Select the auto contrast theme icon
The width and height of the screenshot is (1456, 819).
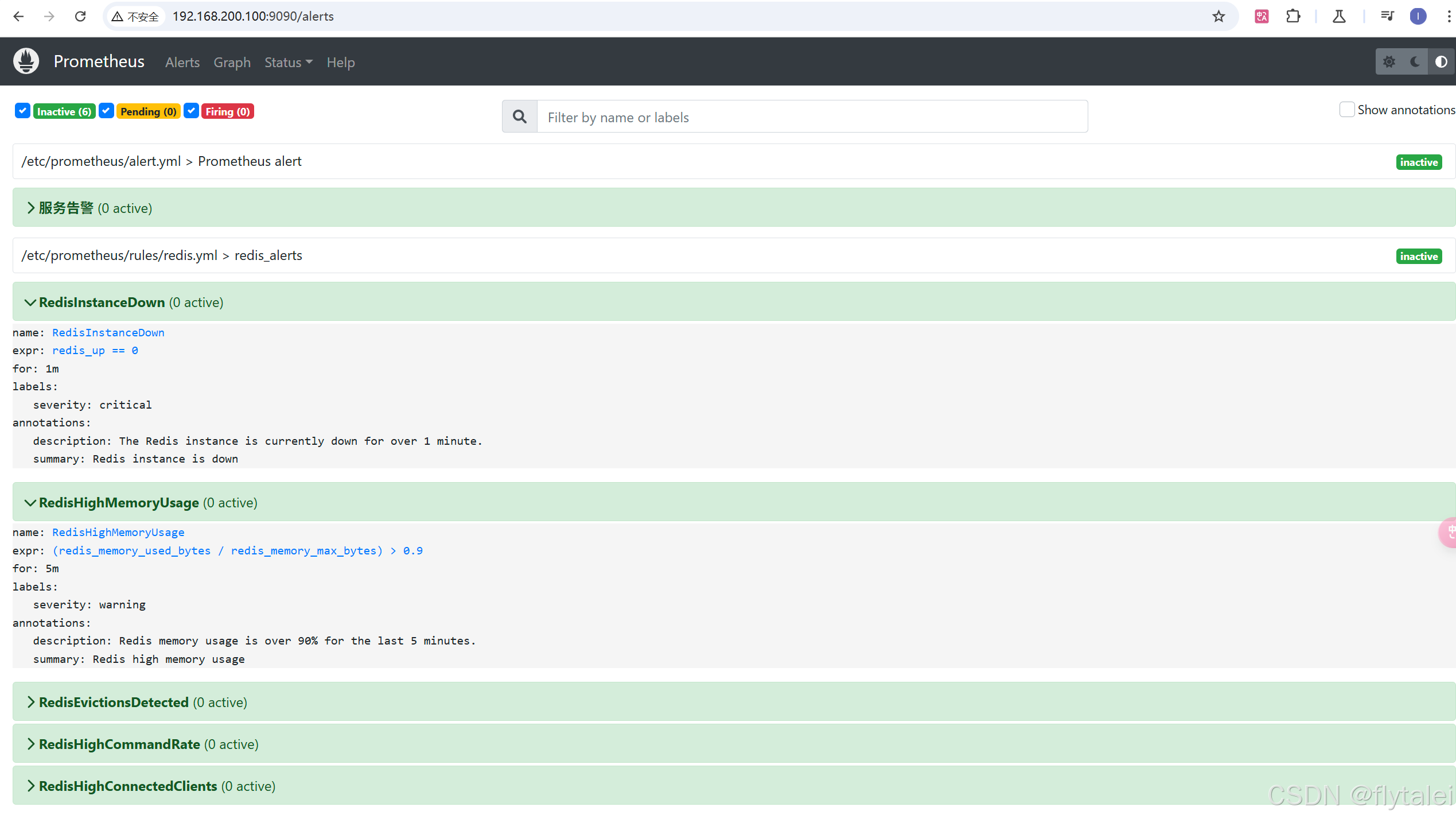1441,62
